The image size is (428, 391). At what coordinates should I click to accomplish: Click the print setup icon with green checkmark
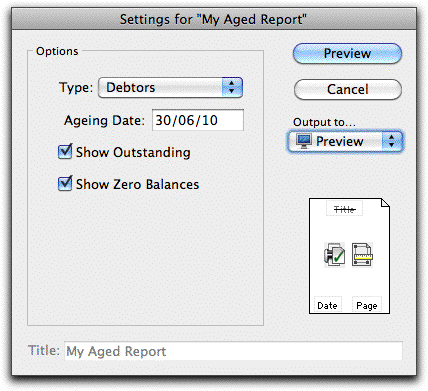334,255
